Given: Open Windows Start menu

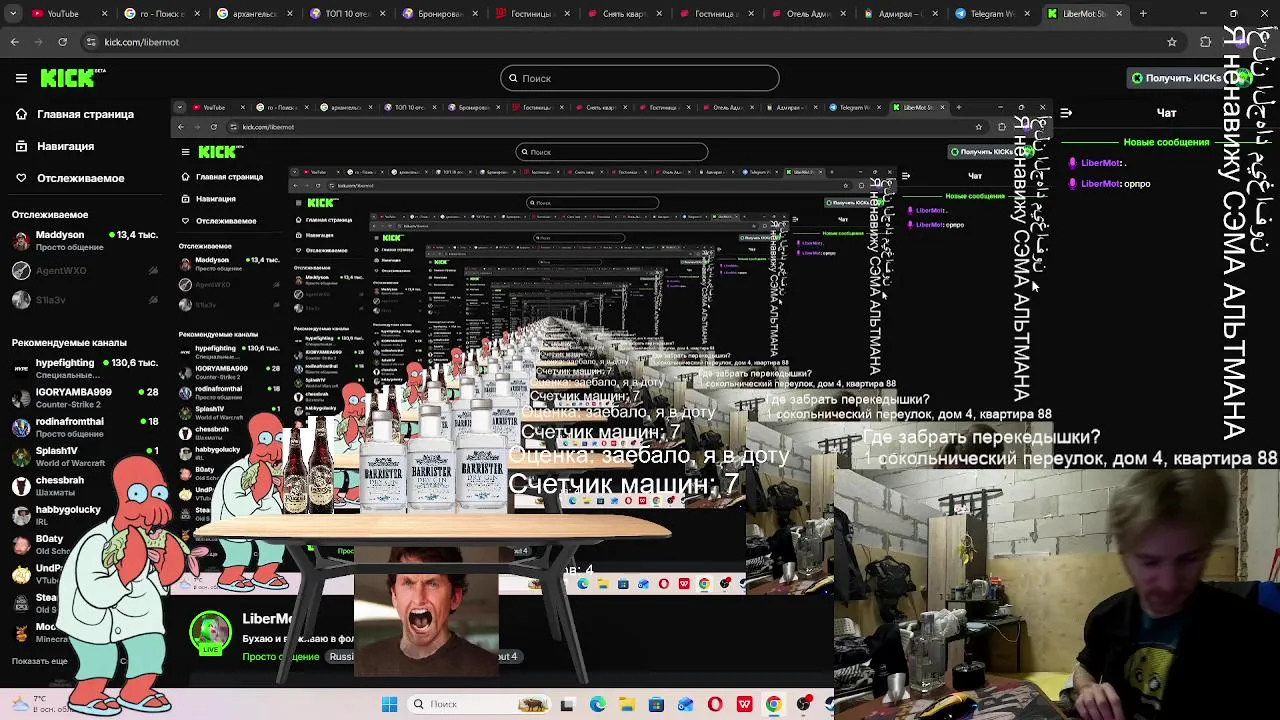Looking at the screenshot, I should (x=390, y=704).
